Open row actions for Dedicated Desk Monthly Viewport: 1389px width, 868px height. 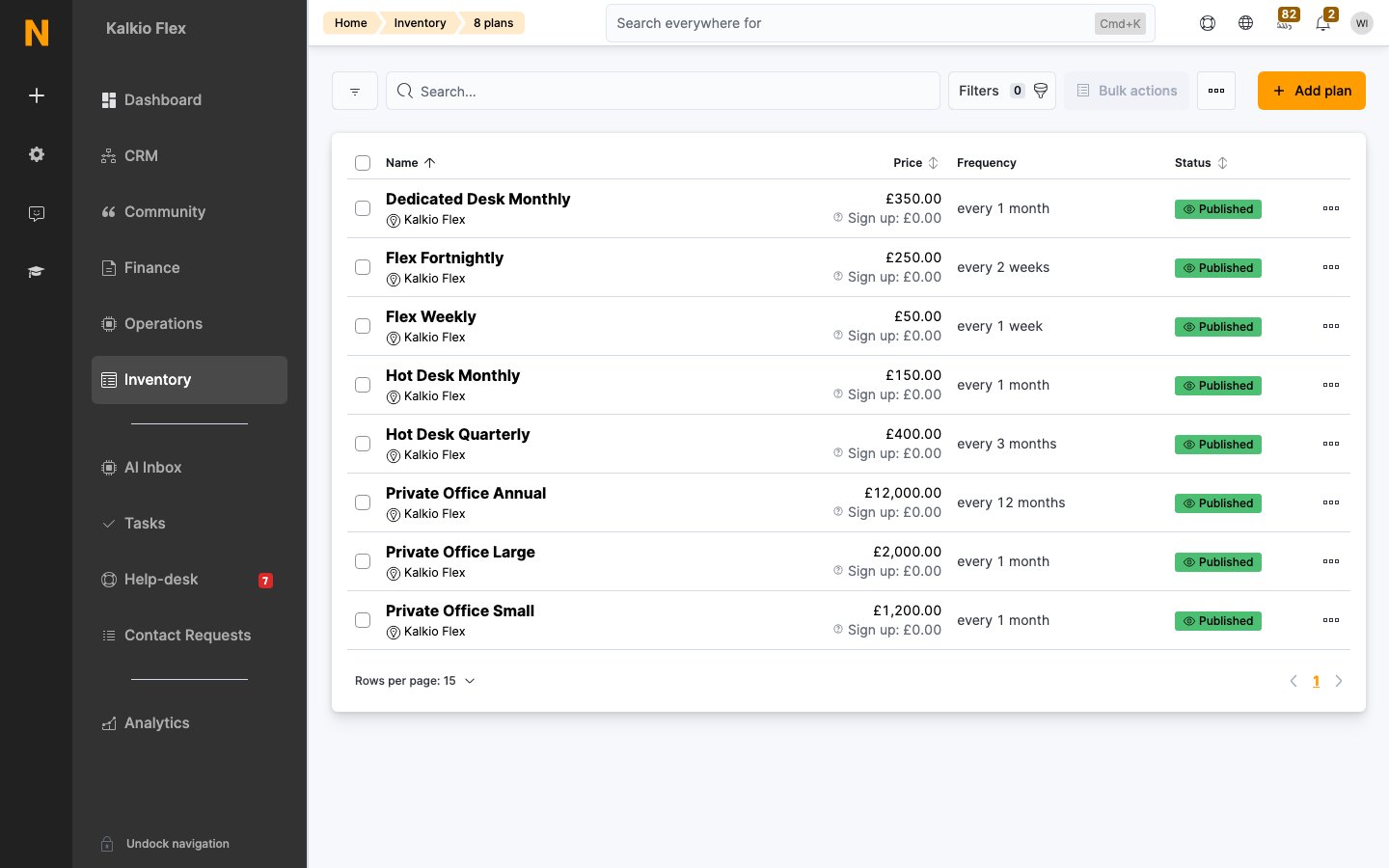(x=1331, y=208)
